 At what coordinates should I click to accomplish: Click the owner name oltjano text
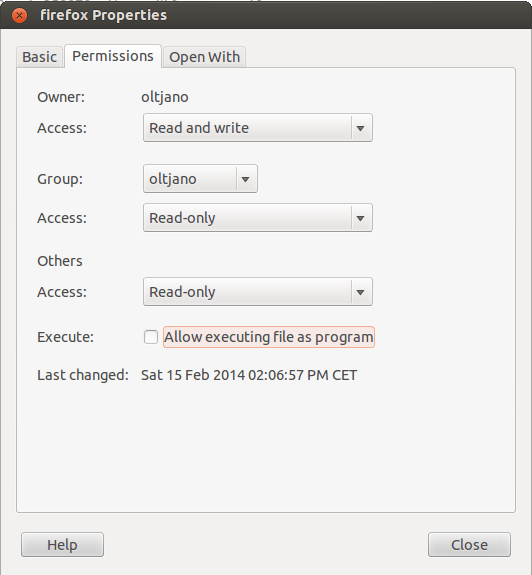tap(165, 97)
